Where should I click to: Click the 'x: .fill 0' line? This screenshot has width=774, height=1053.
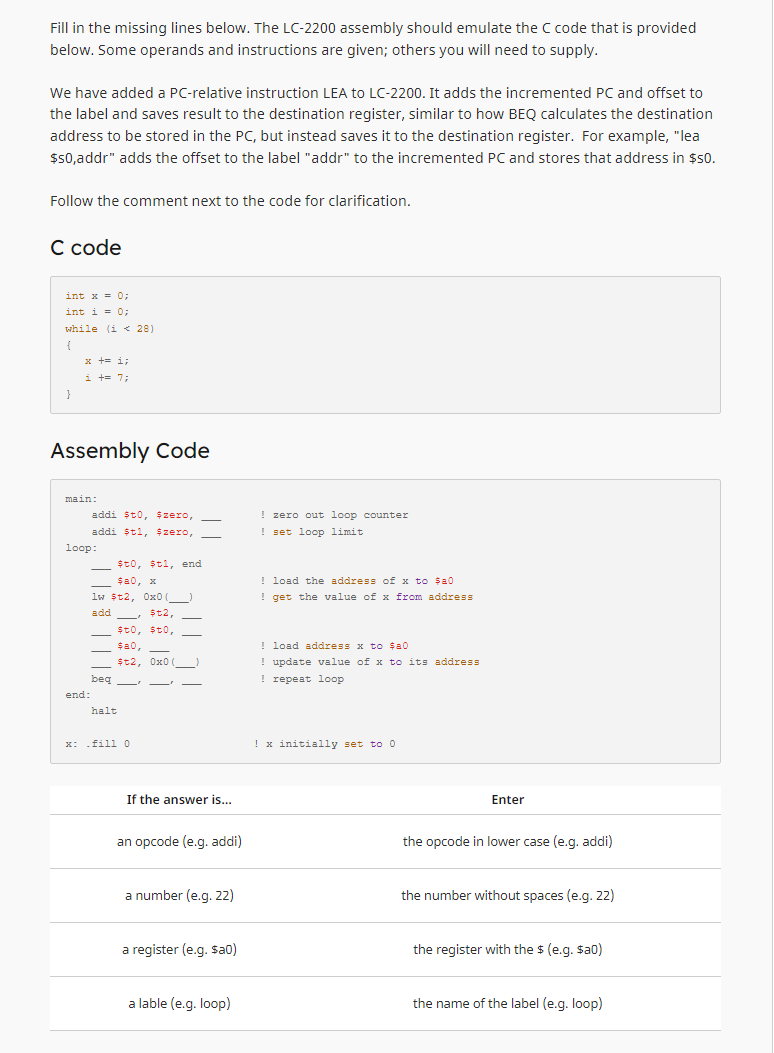coord(98,744)
